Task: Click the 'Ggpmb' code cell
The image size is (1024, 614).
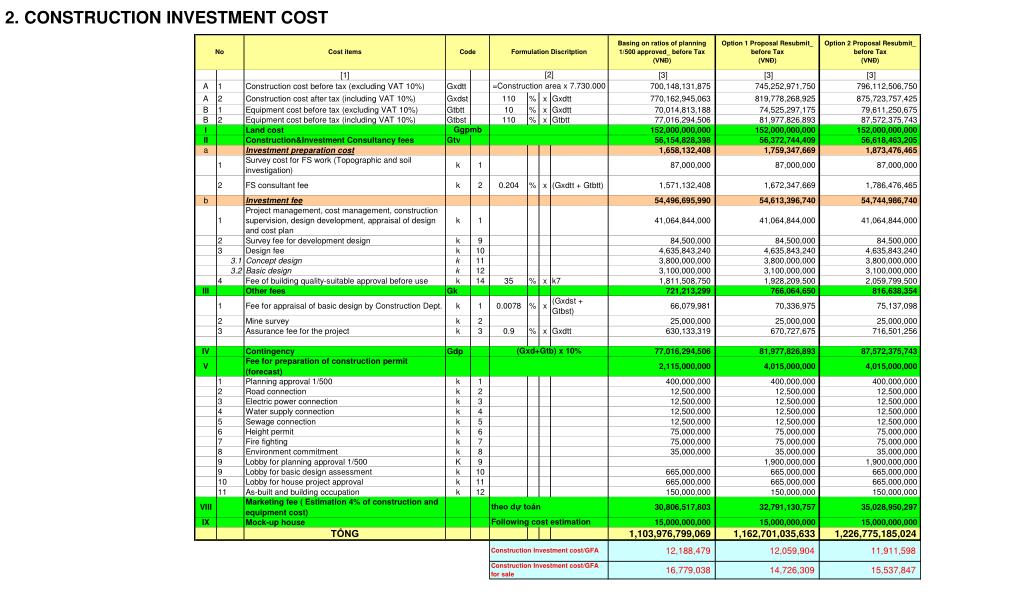Action: pos(467,130)
